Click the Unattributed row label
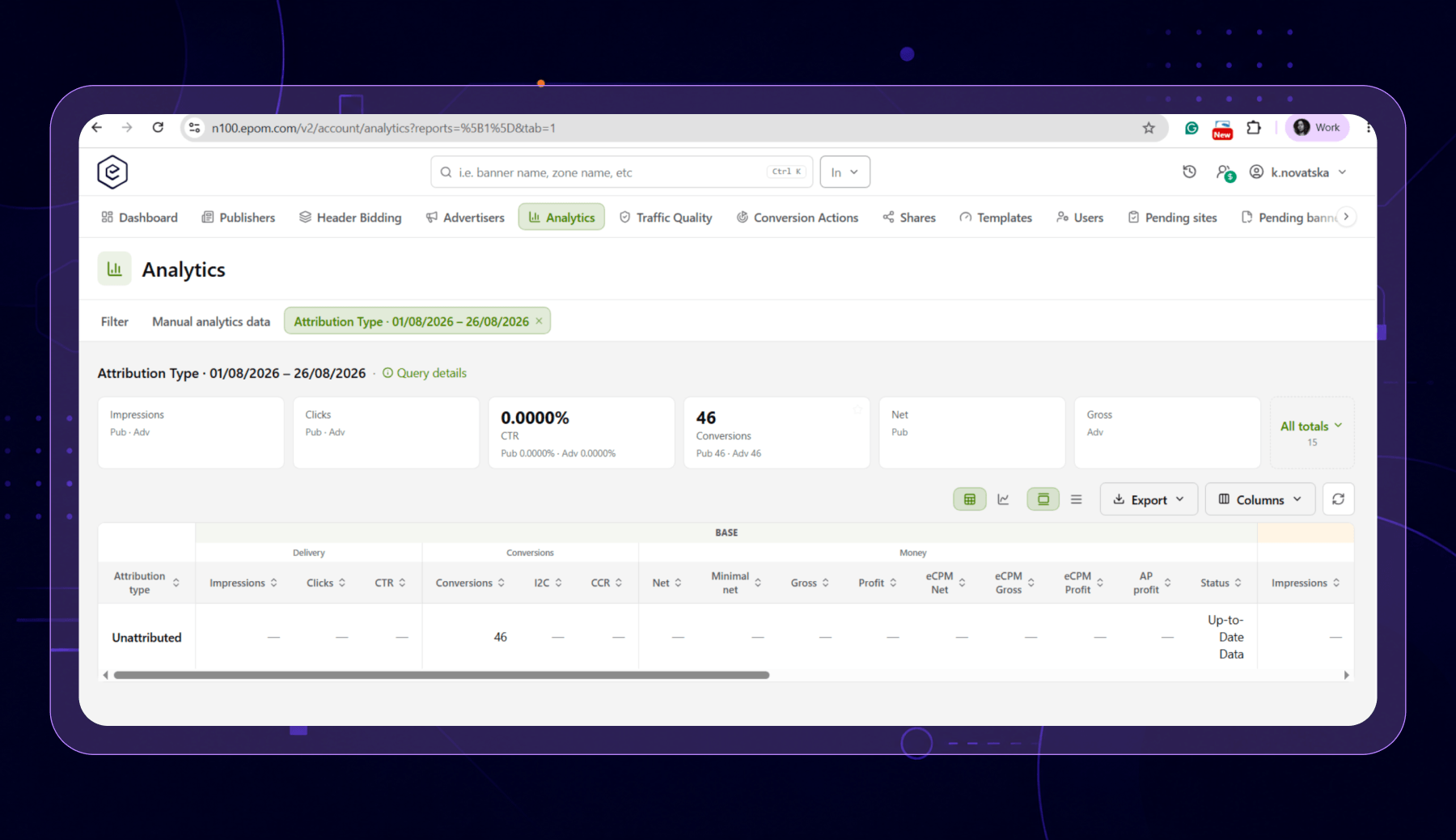Viewport: 1456px width, 840px height. [x=146, y=638]
